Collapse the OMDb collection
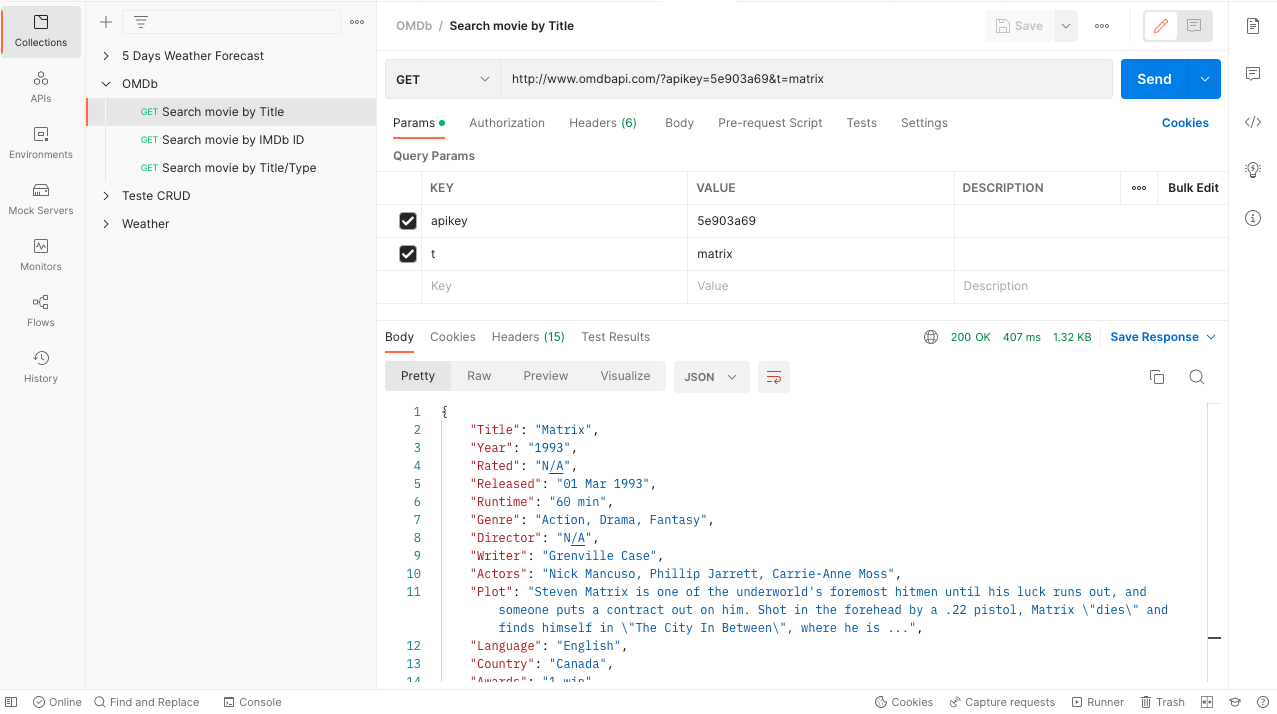 [106, 84]
